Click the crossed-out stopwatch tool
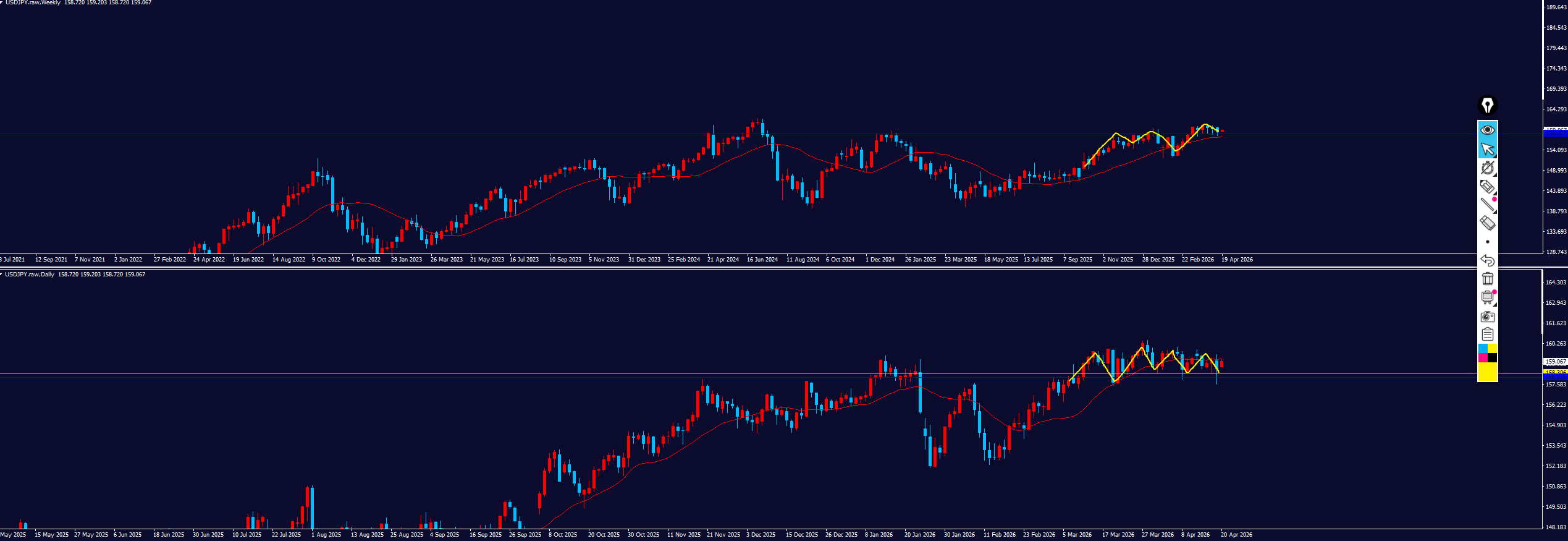 pos(1487,168)
